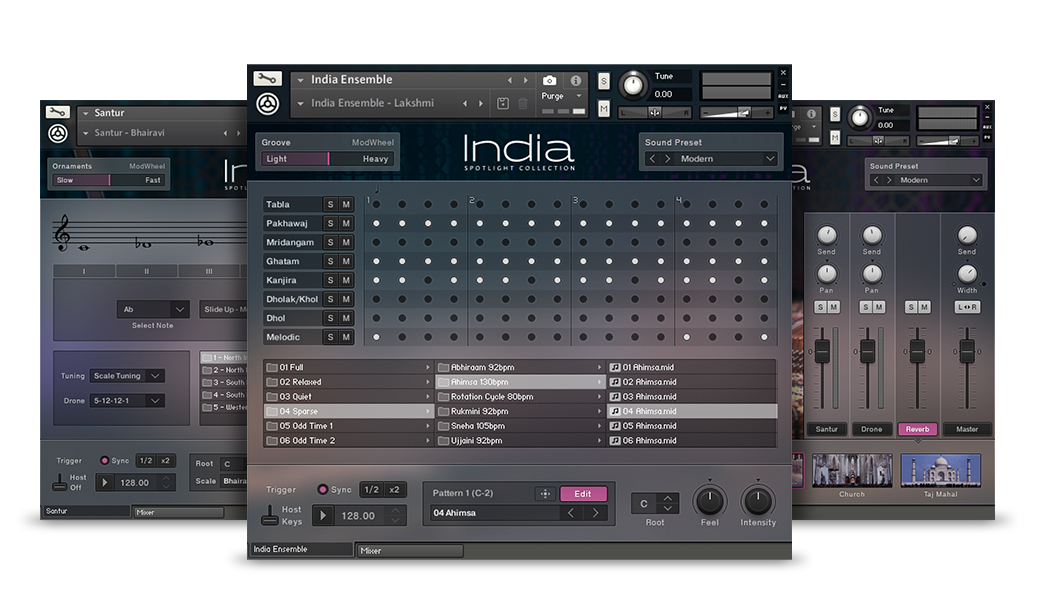This screenshot has height=600, width=1040.
Task: Solo the Melodic track
Action: pyautogui.click(x=330, y=337)
